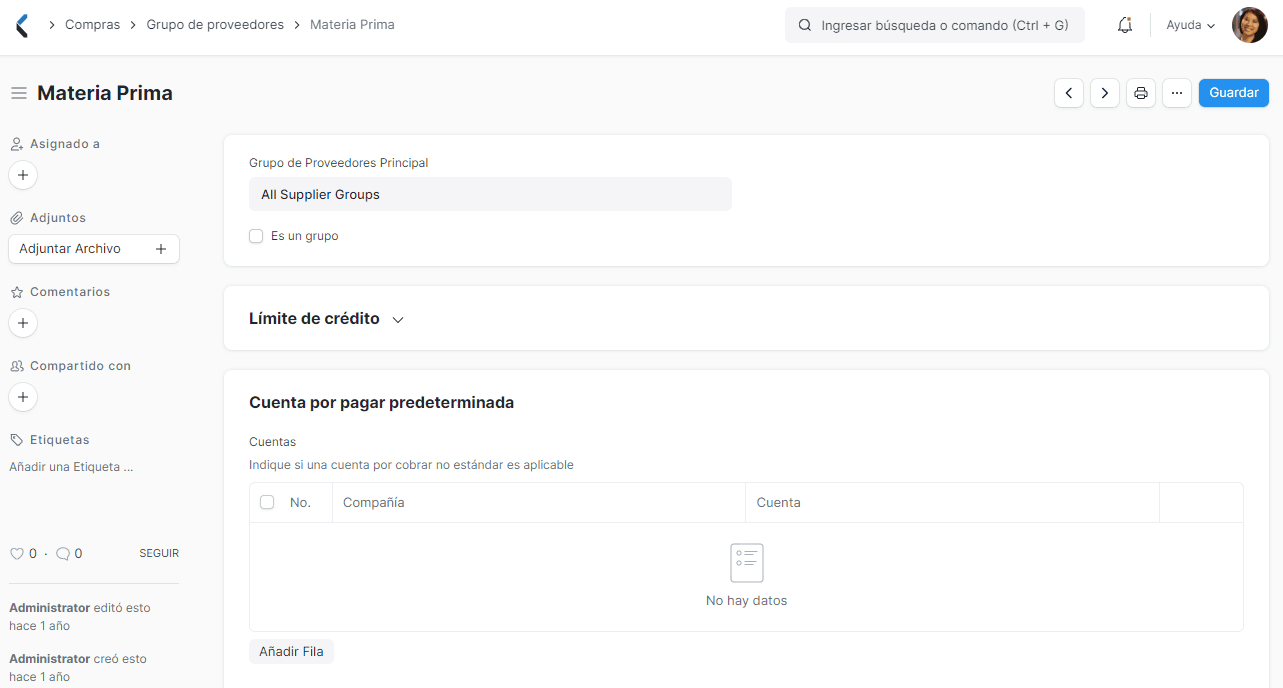Open the three-dots more options menu

(x=1177, y=93)
